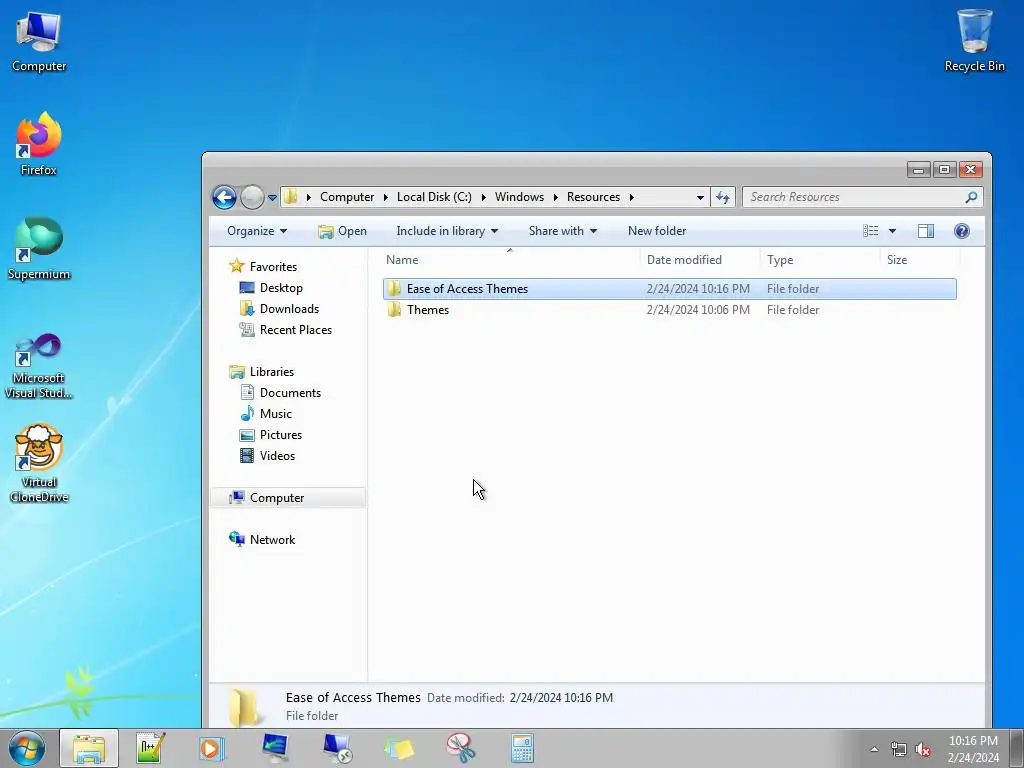Viewport: 1024px width, 768px height.
Task: Select the Computer desktop icon
Action: click(39, 40)
